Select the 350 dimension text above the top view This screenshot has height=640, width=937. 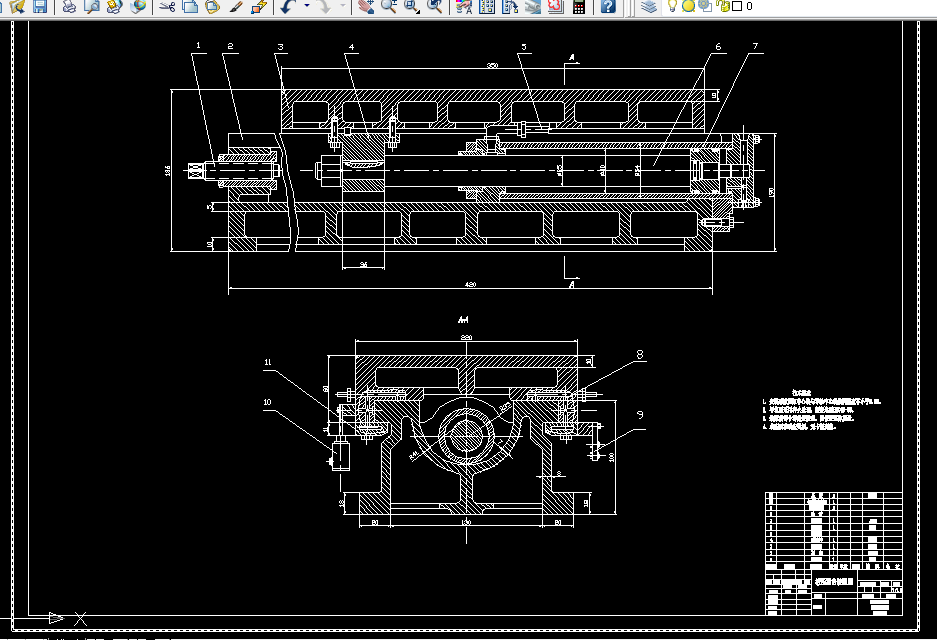click(492, 65)
